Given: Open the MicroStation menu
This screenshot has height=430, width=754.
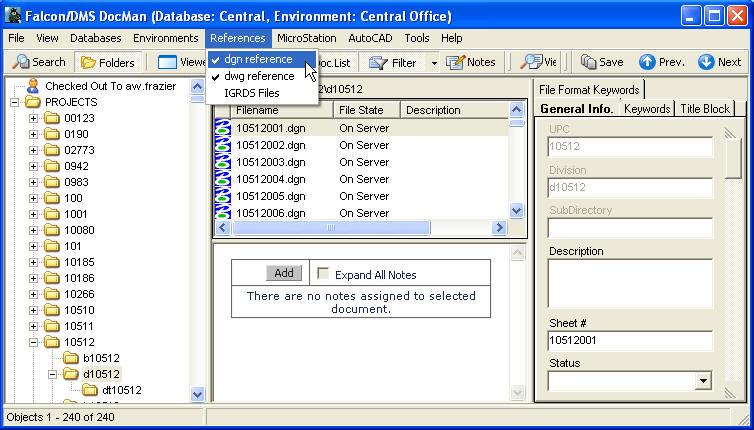Looking at the screenshot, I should pos(306,38).
